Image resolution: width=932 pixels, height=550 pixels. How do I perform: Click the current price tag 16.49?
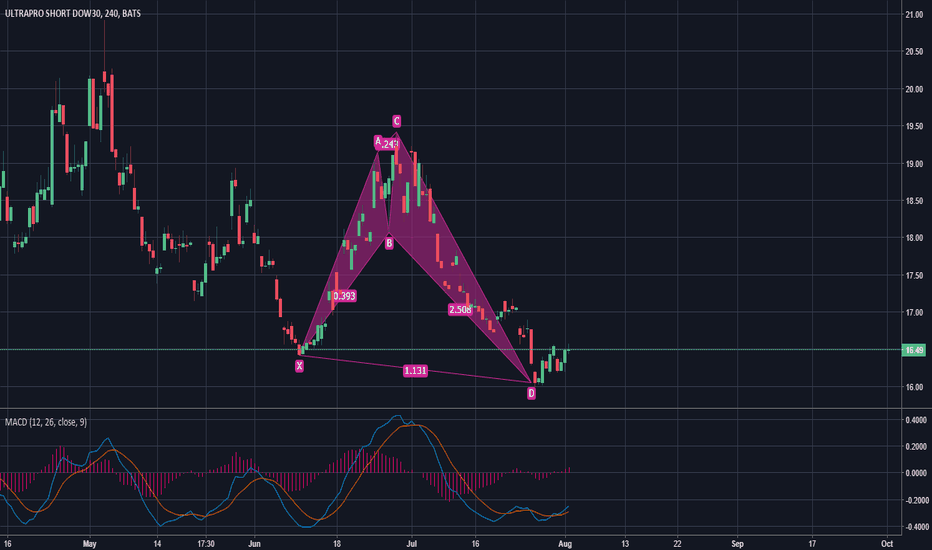pyautogui.click(x=914, y=350)
